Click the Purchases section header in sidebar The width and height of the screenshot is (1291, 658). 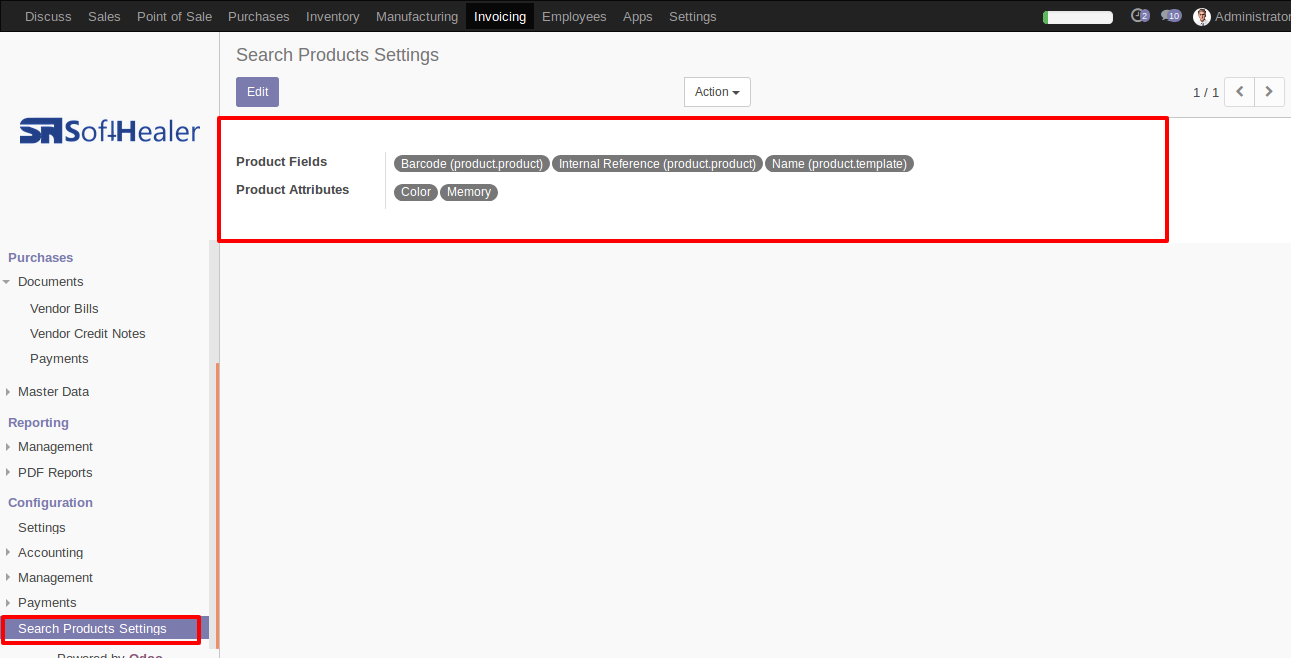[41, 258]
